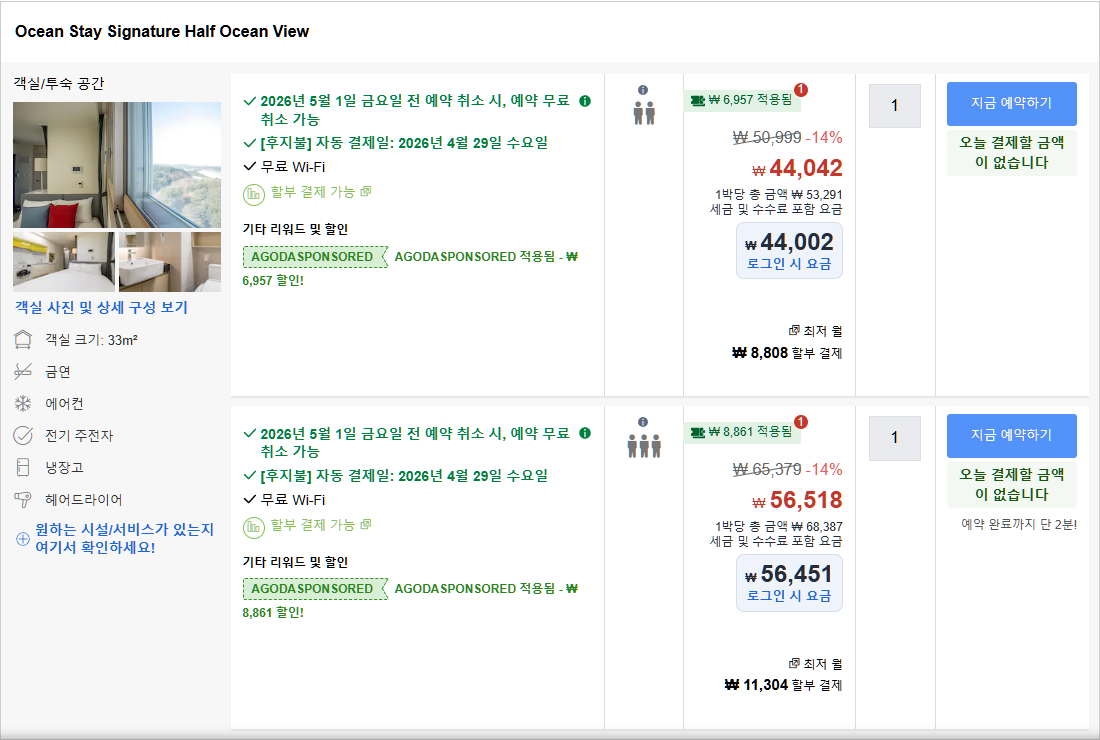Click the ₩56,451 로그인 시 요금 price box
The width and height of the screenshot is (1100, 740).
click(789, 583)
